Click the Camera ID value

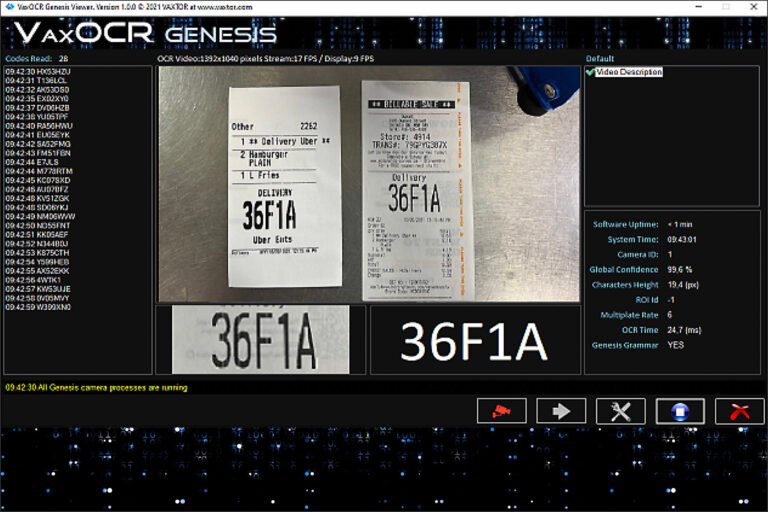[x=670, y=255]
